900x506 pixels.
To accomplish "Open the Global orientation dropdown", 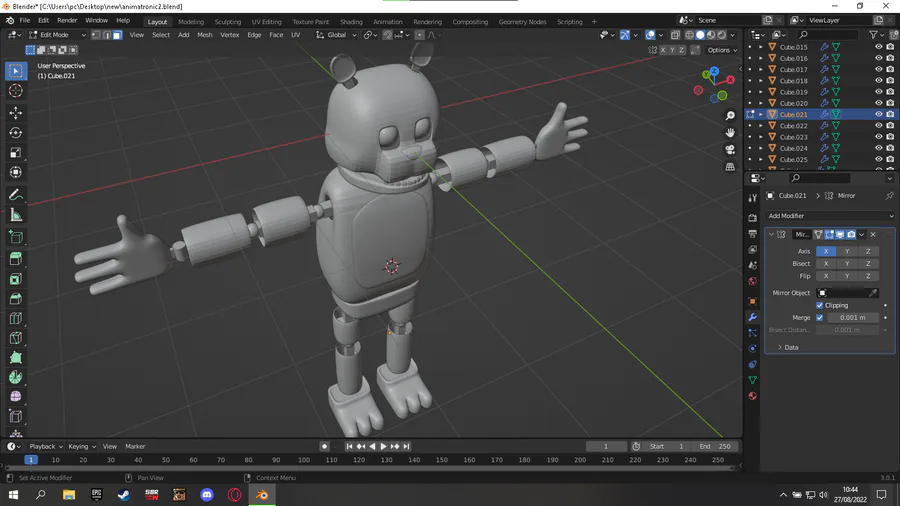I will 336,35.
